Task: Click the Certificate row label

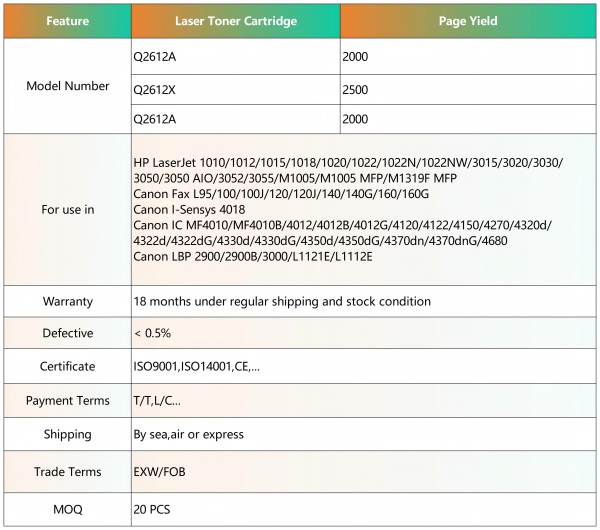Action: pos(68,366)
